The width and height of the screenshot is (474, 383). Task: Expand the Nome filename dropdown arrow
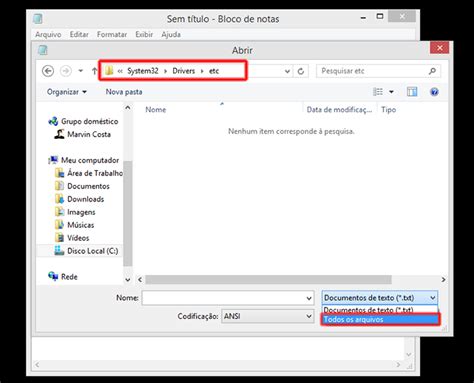(x=309, y=298)
